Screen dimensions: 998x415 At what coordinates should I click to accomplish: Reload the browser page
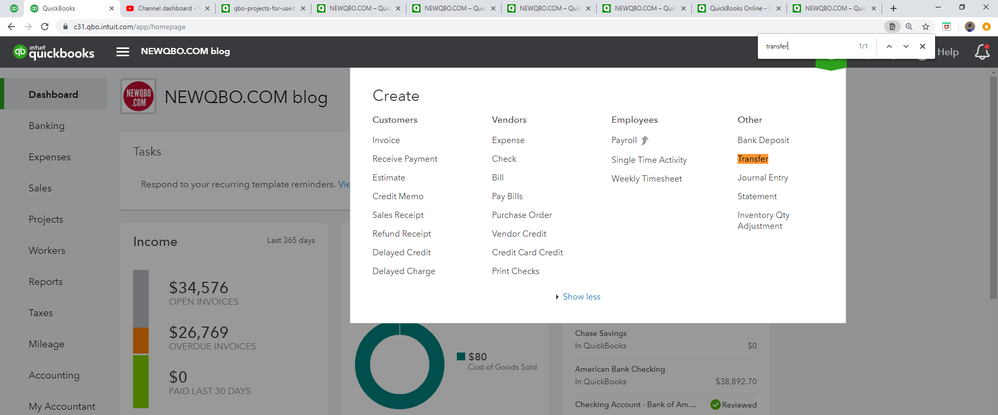coord(44,26)
